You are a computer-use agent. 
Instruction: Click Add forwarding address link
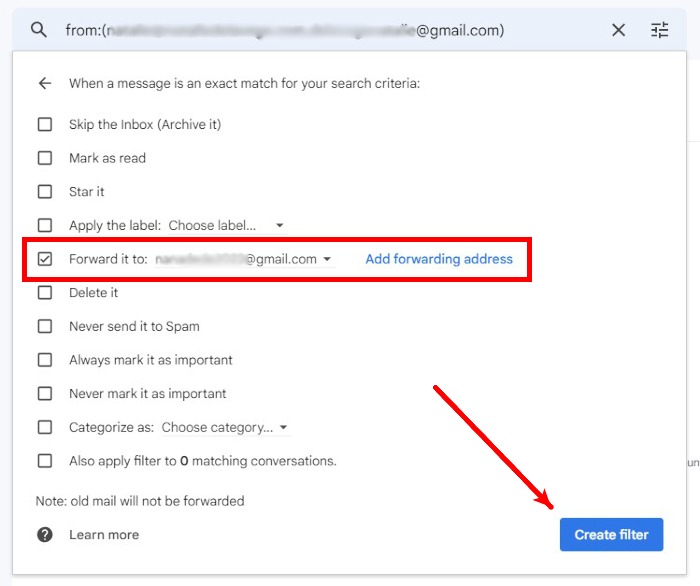point(439,259)
